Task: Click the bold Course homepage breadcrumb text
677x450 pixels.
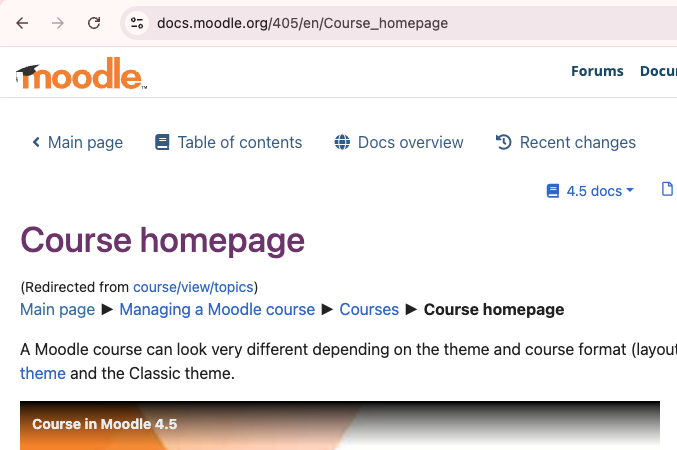Action: coord(494,310)
